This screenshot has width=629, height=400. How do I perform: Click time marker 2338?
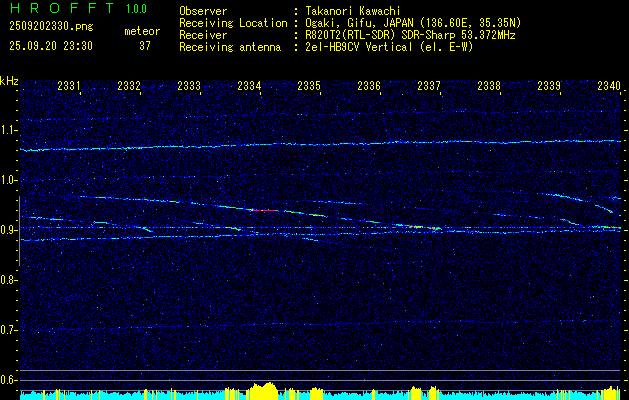(489, 85)
